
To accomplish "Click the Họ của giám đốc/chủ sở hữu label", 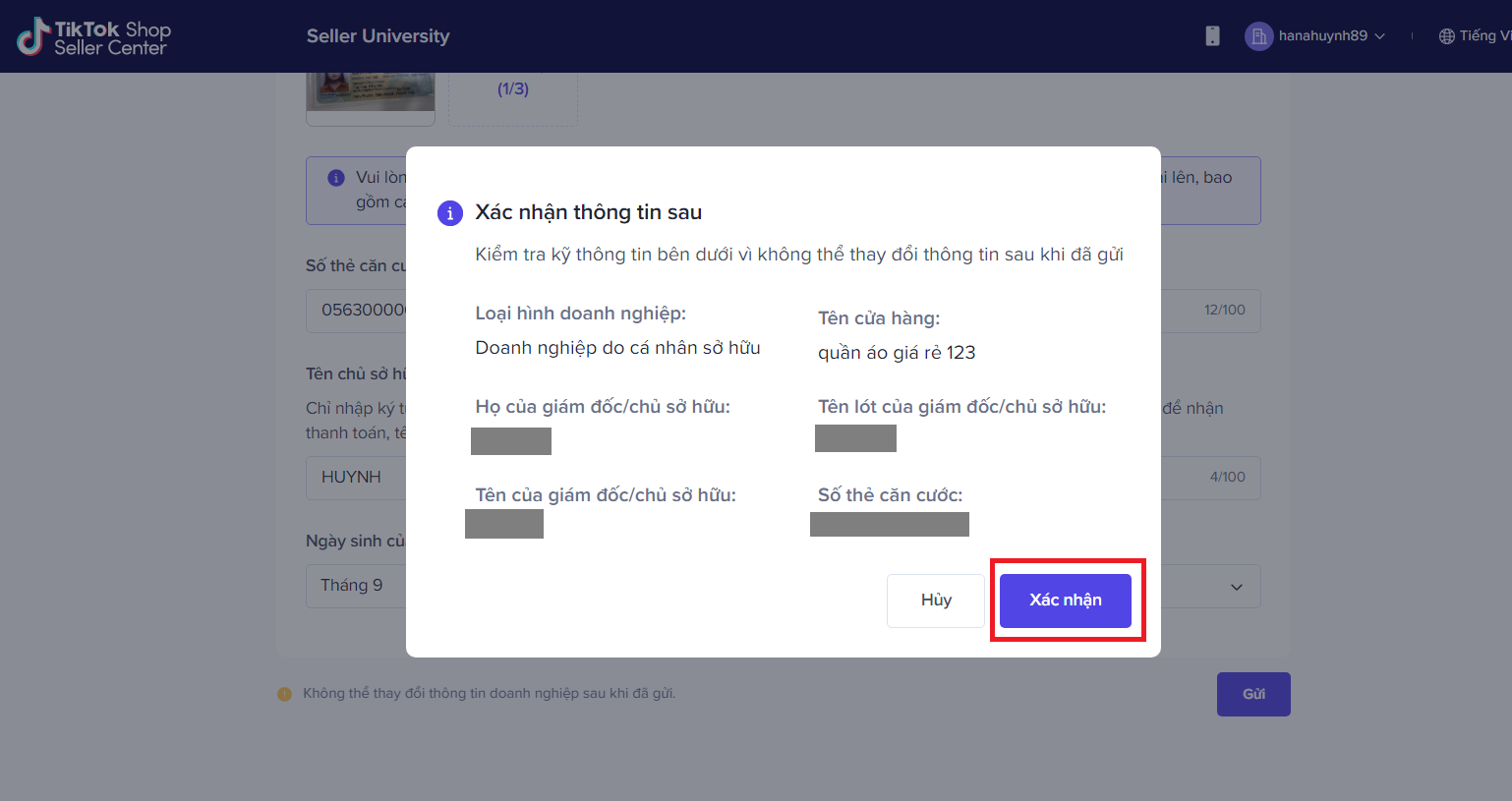I will tap(603, 407).
